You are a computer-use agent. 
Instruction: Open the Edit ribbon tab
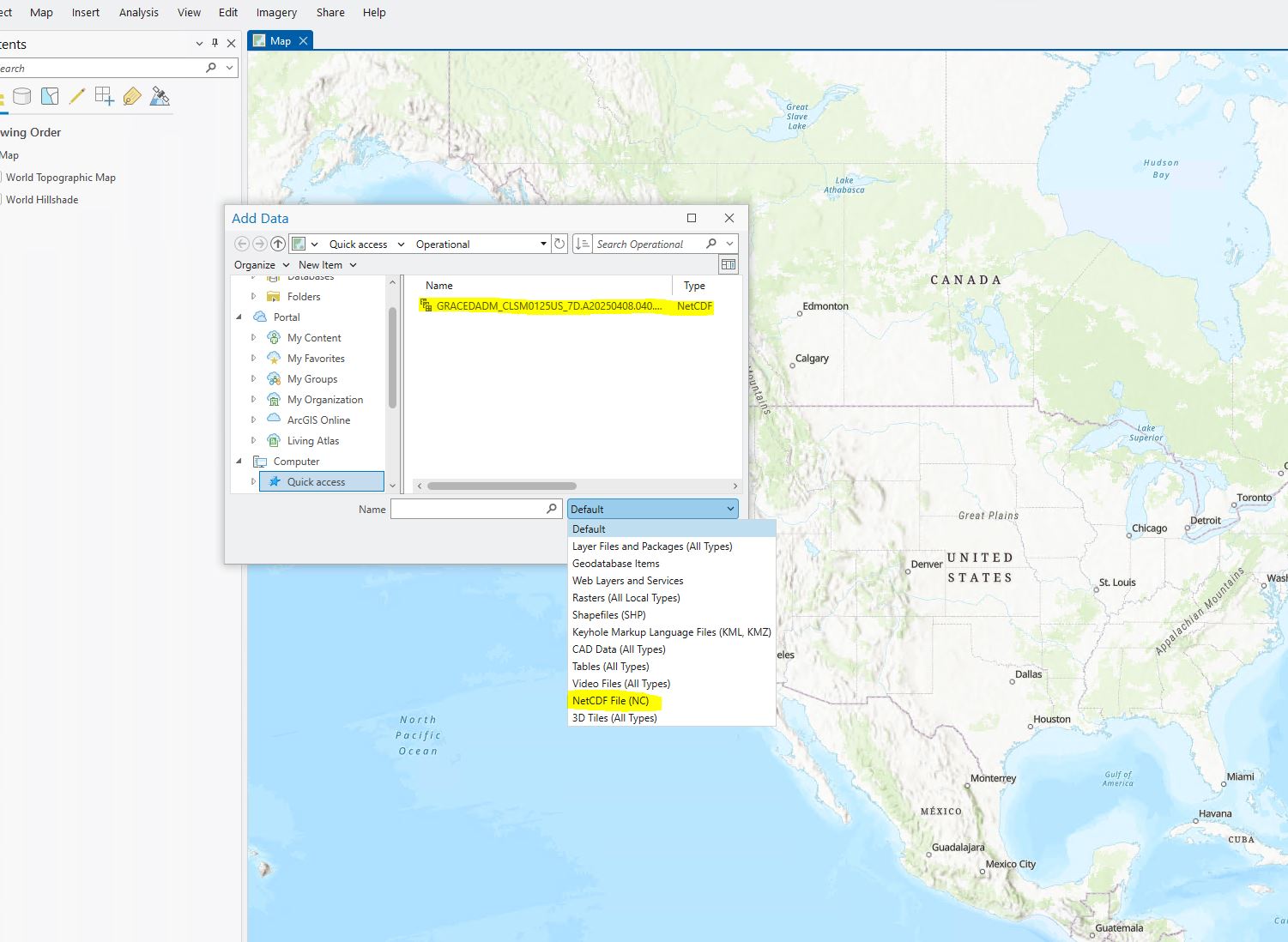(228, 12)
